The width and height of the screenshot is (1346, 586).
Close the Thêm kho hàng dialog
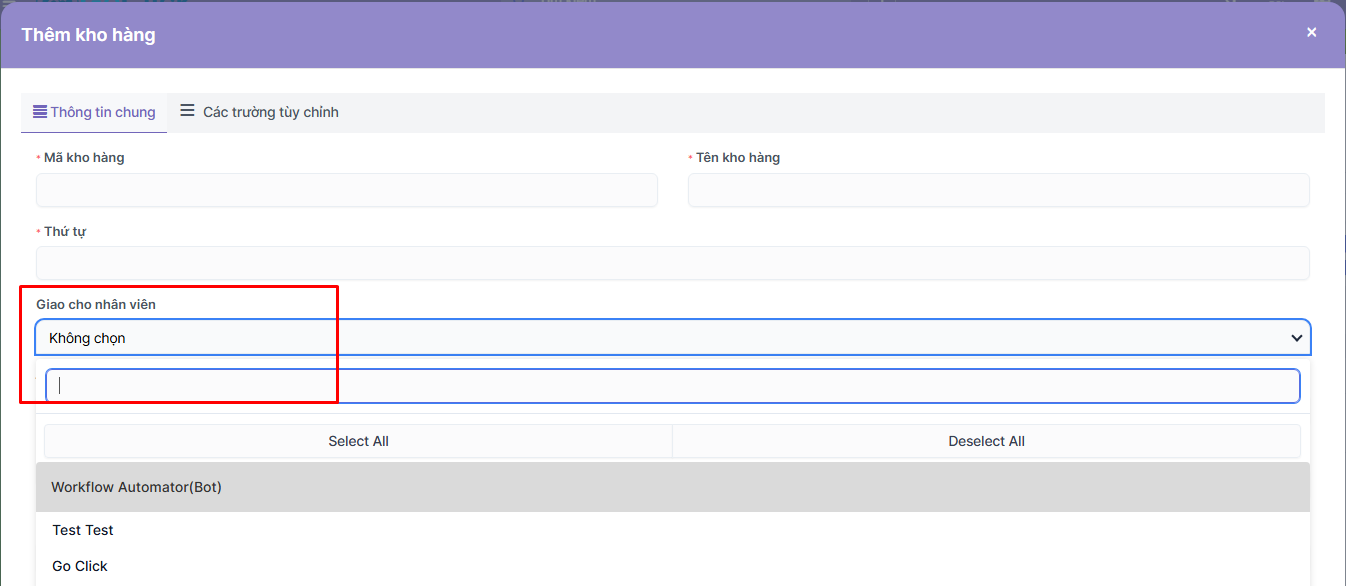(x=1311, y=32)
